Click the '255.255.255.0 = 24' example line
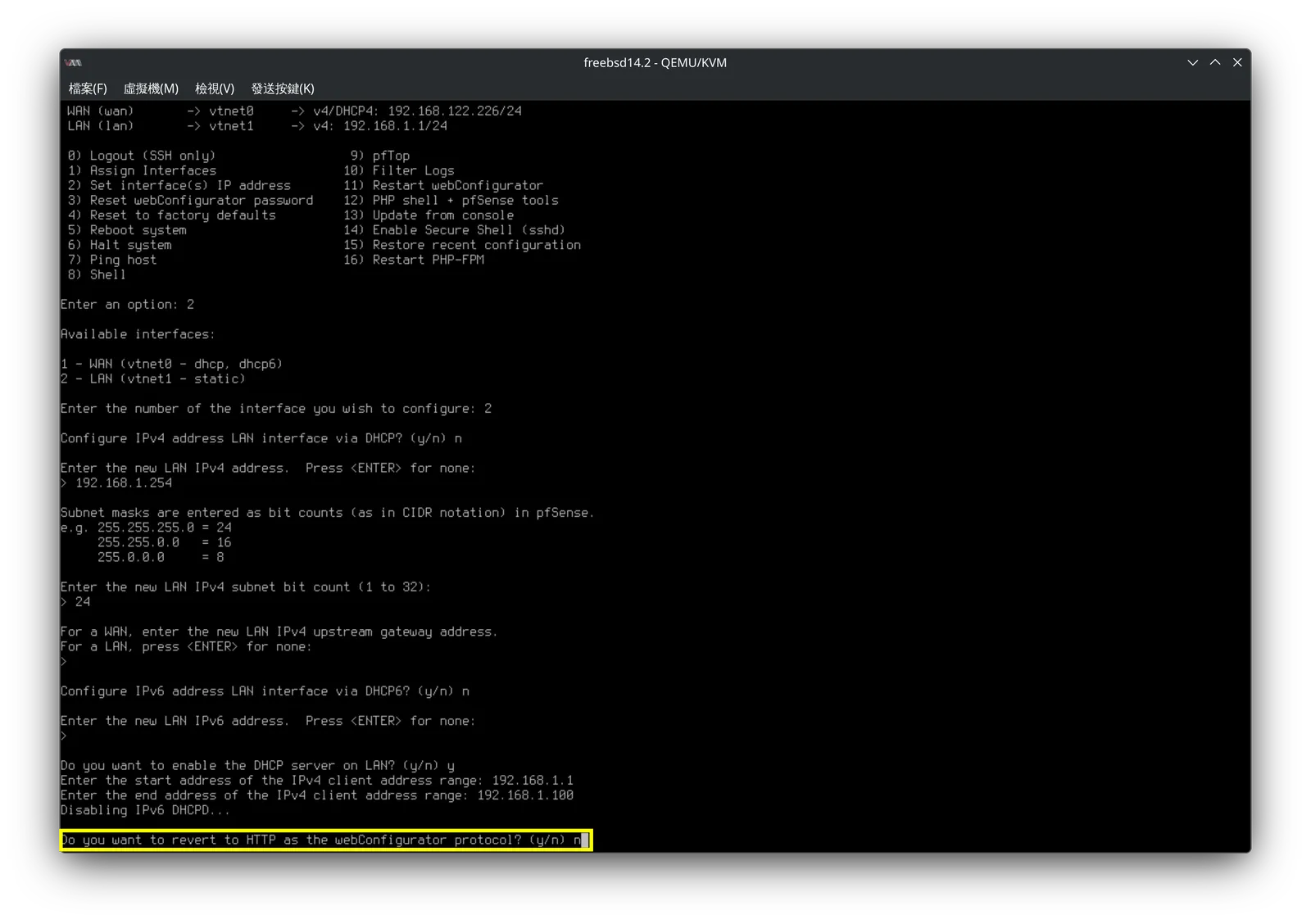The image size is (1311, 924). 165,528
